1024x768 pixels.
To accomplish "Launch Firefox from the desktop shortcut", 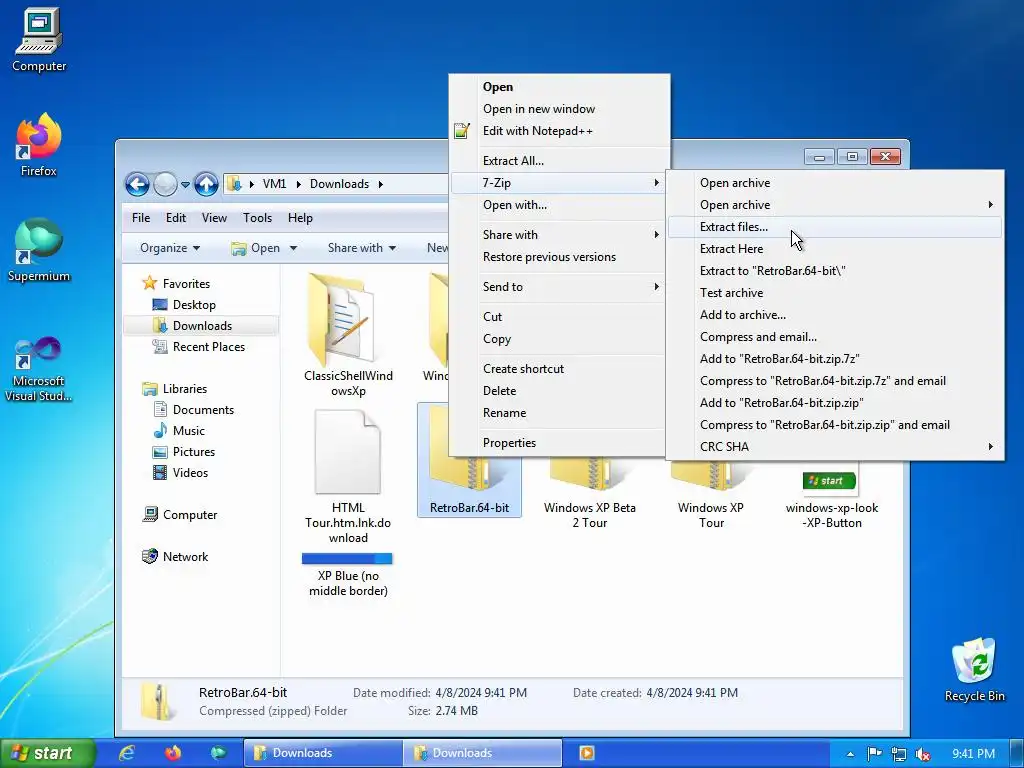I will pyautogui.click(x=39, y=145).
